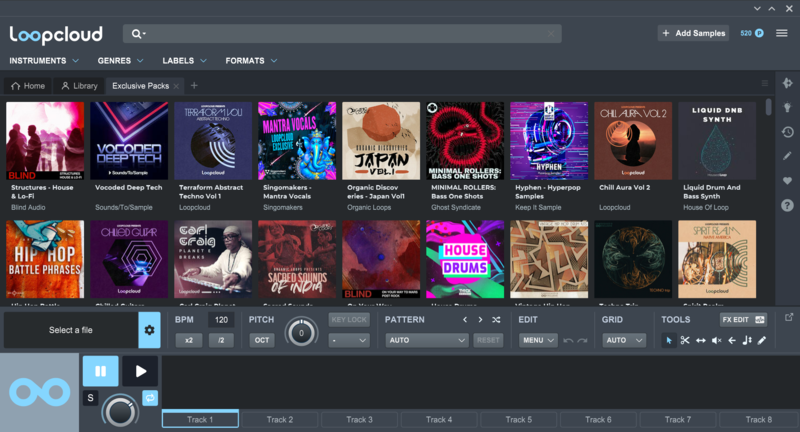Toggle the KEY LOCK button
This screenshot has height=432, width=800.
[349, 320]
